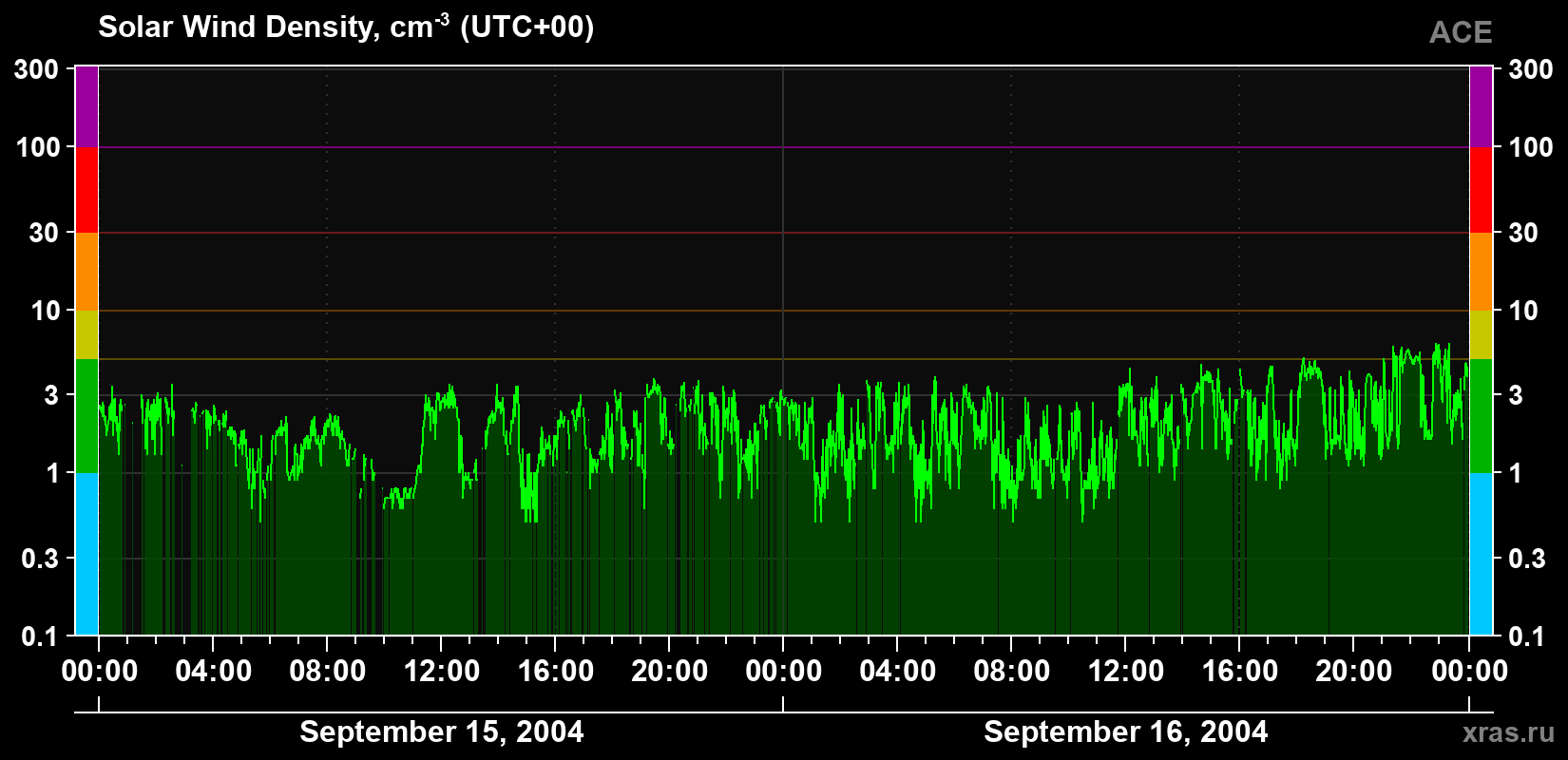Select the September 15, 2004 date label
Screen dimensions: 1568x760
click(441, 731)
